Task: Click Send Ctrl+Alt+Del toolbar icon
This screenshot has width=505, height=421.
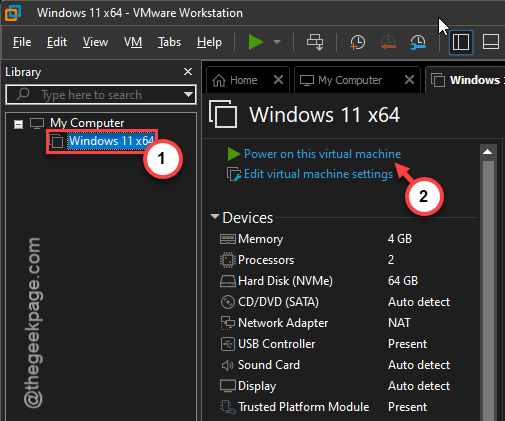Action: coord(315,42)
